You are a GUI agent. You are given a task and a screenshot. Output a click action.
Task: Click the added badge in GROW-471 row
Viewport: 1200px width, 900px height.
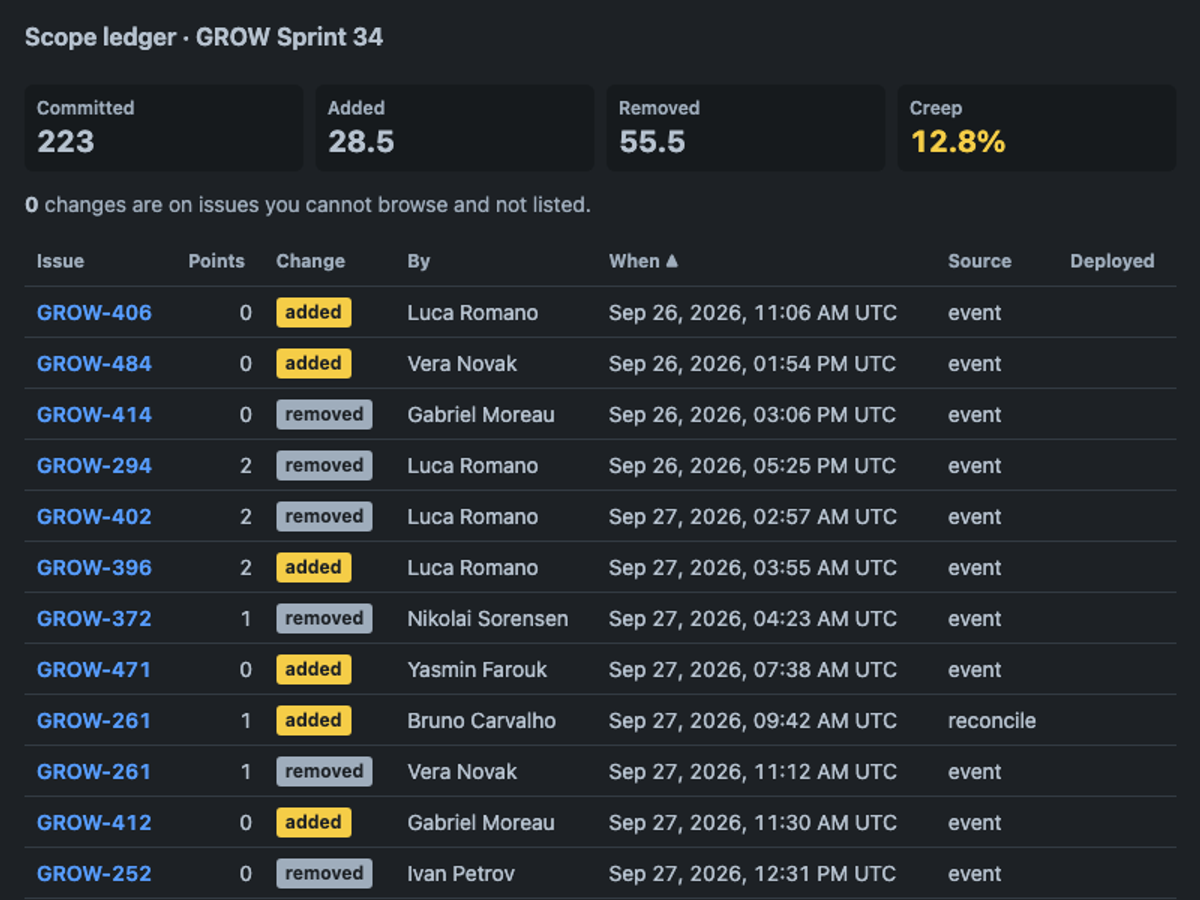(x=314, y=670)
